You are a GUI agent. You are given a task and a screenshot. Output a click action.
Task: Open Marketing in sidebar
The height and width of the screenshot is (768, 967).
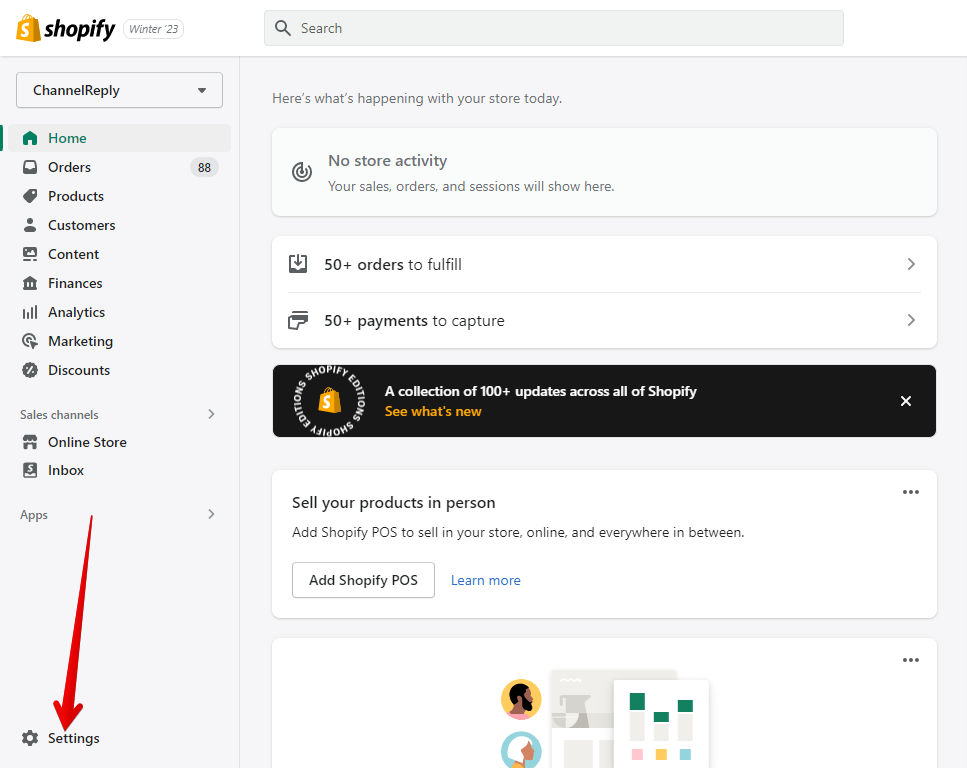pyautogui.click(x=80, y=341)
